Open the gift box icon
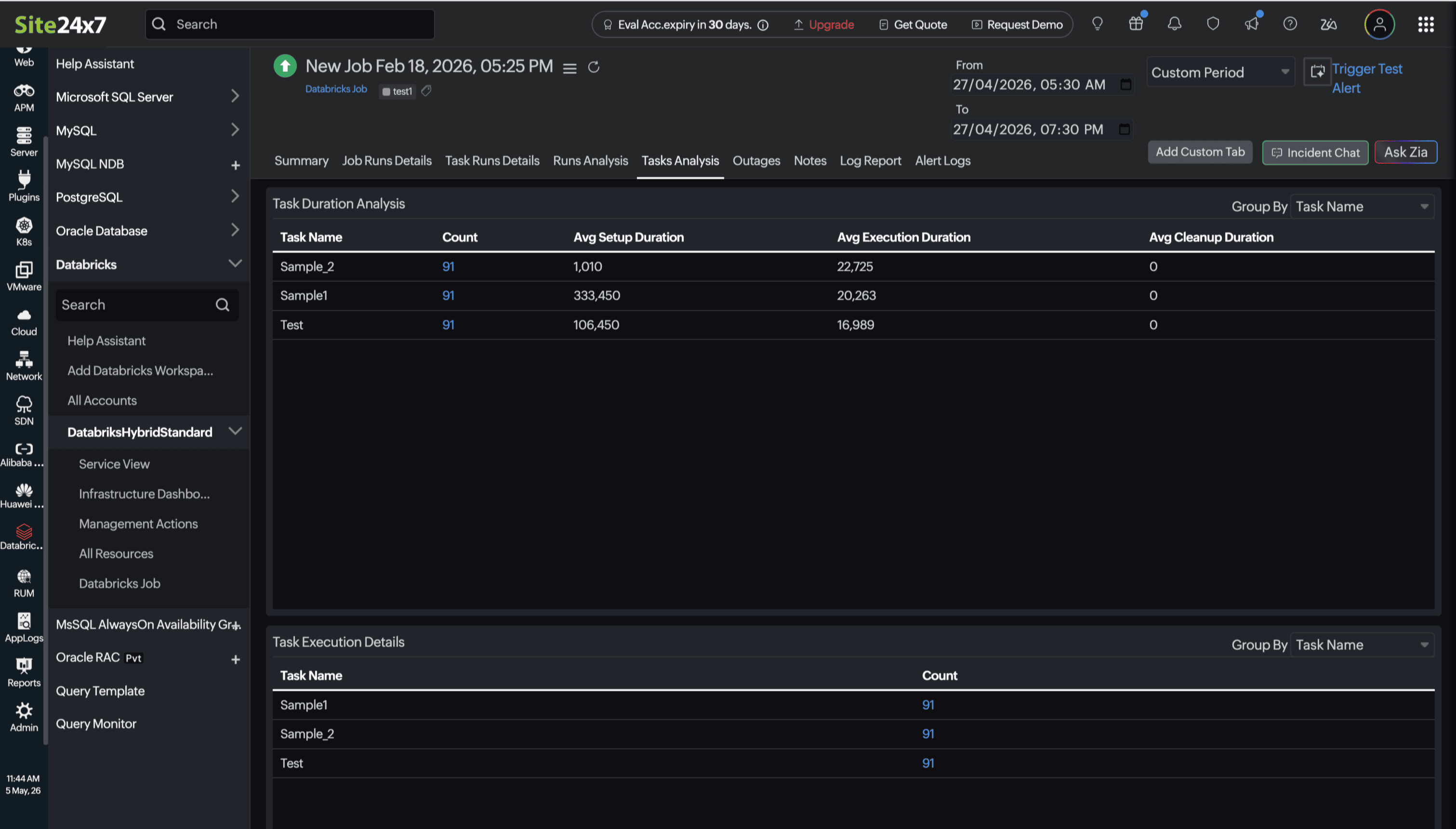Viewport: 1456px width, 829px height. click(1136, 24)
